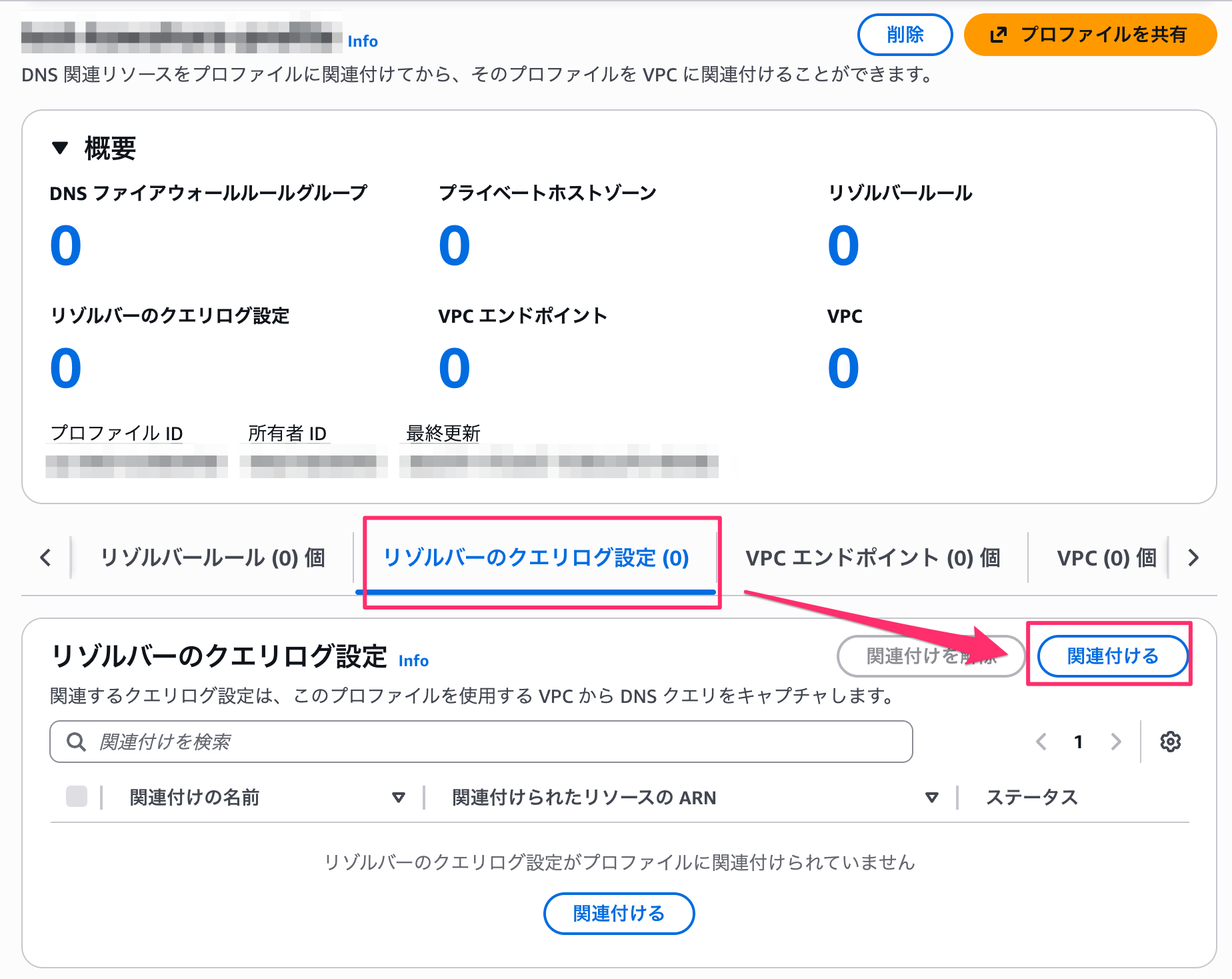1232x979 pixels.
Task: Click 関連付ける button in empty table area
Action: tap(619, 914)
